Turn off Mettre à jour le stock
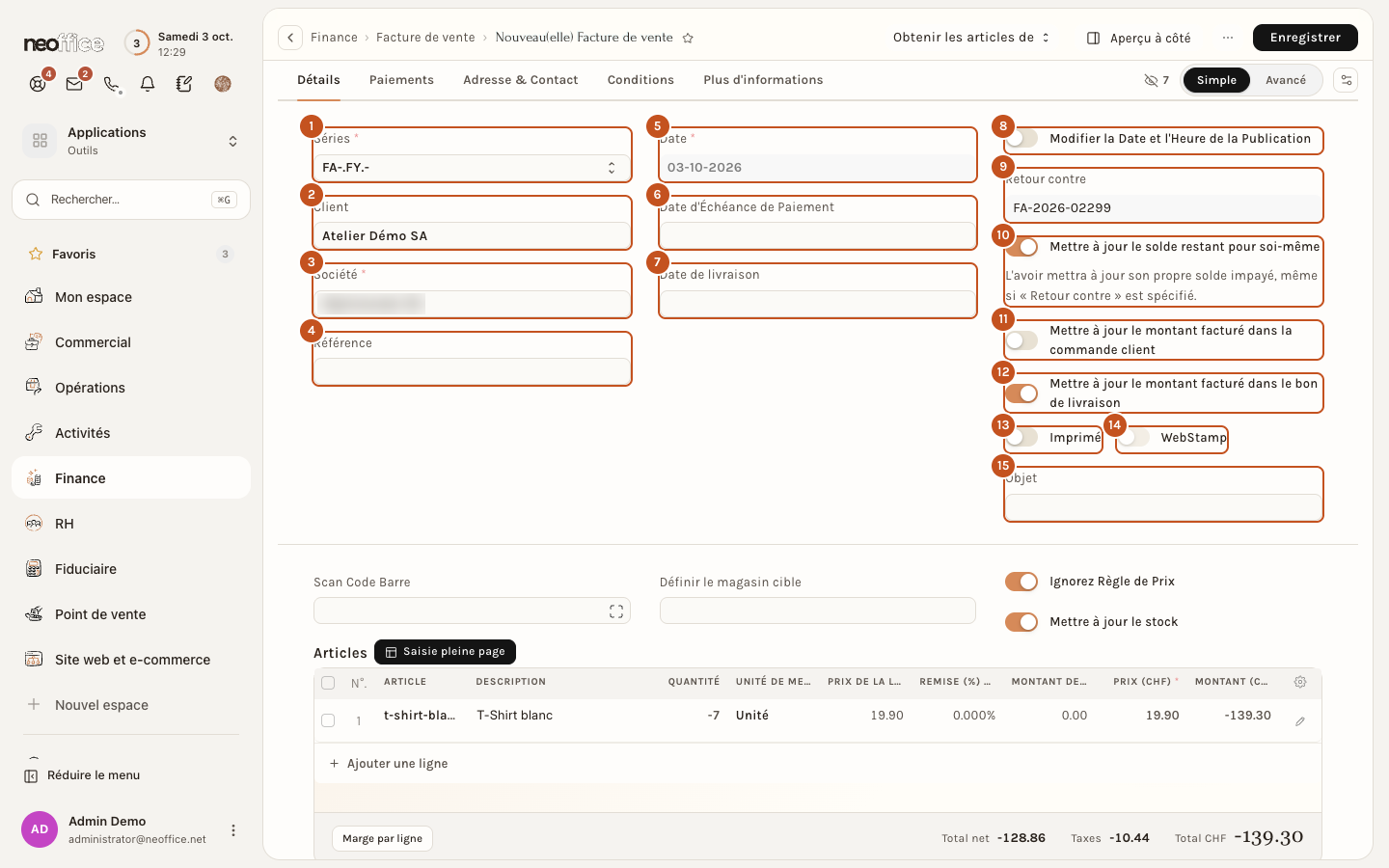 pos(1021,622)
